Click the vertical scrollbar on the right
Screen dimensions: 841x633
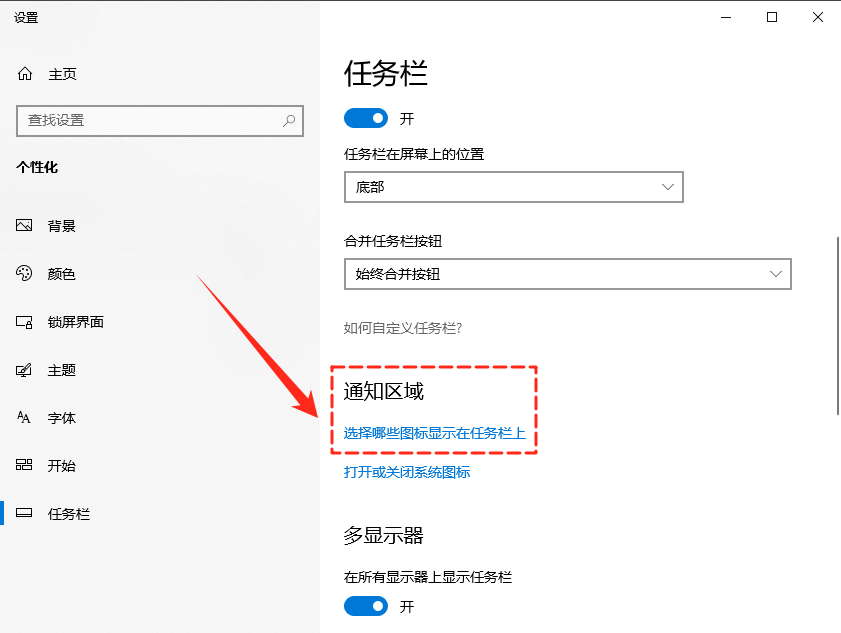[x=836, y=325]
